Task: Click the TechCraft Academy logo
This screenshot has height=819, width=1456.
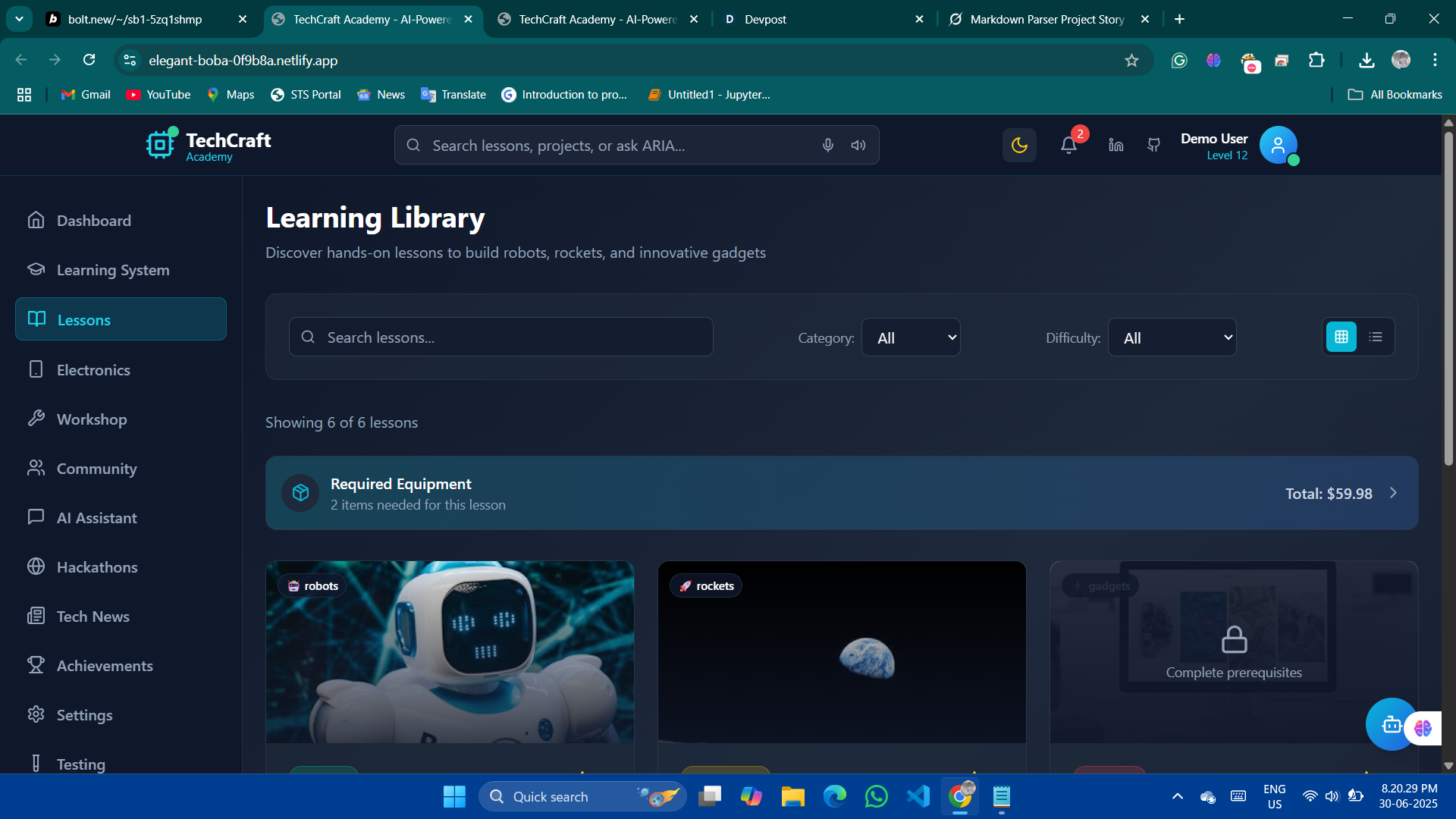Action: tap(209, 145)
